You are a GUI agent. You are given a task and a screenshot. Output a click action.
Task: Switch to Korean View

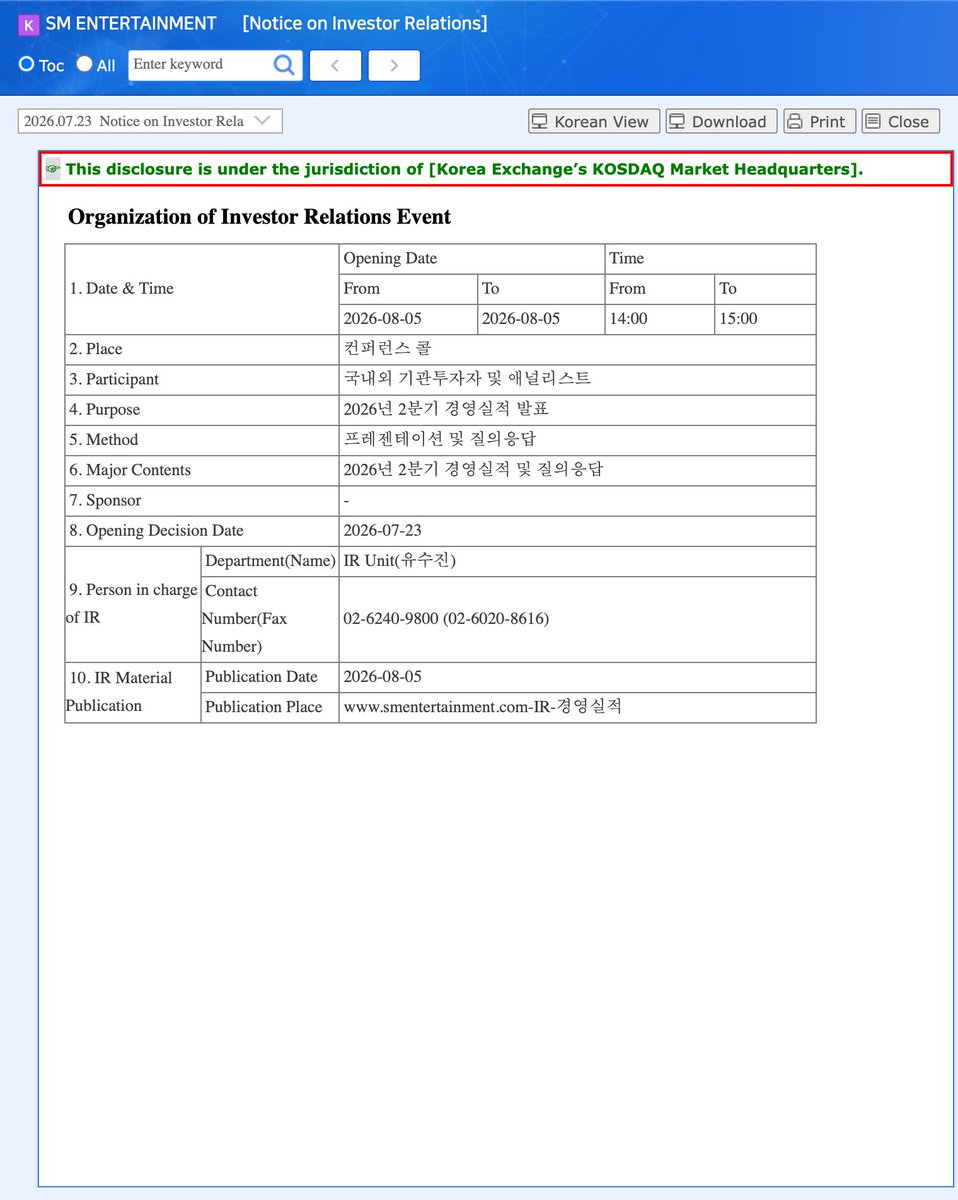pos(594,121)
